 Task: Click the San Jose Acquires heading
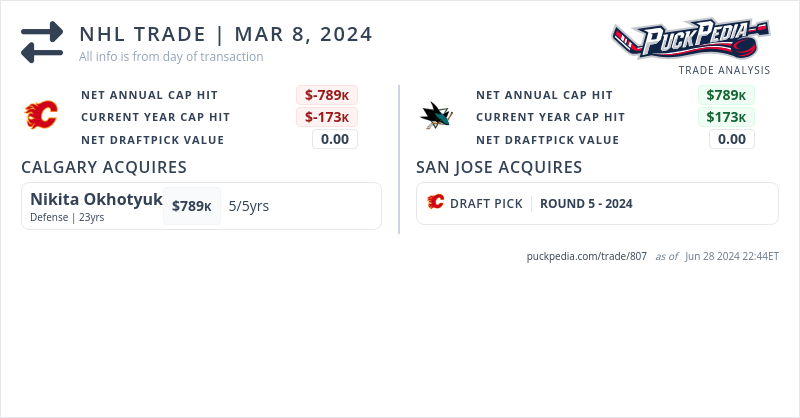pos(499,167)
